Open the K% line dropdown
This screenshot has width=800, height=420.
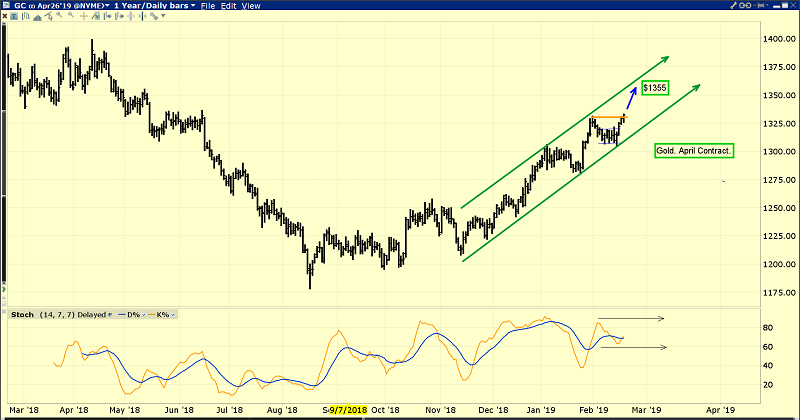pos(173,315)
